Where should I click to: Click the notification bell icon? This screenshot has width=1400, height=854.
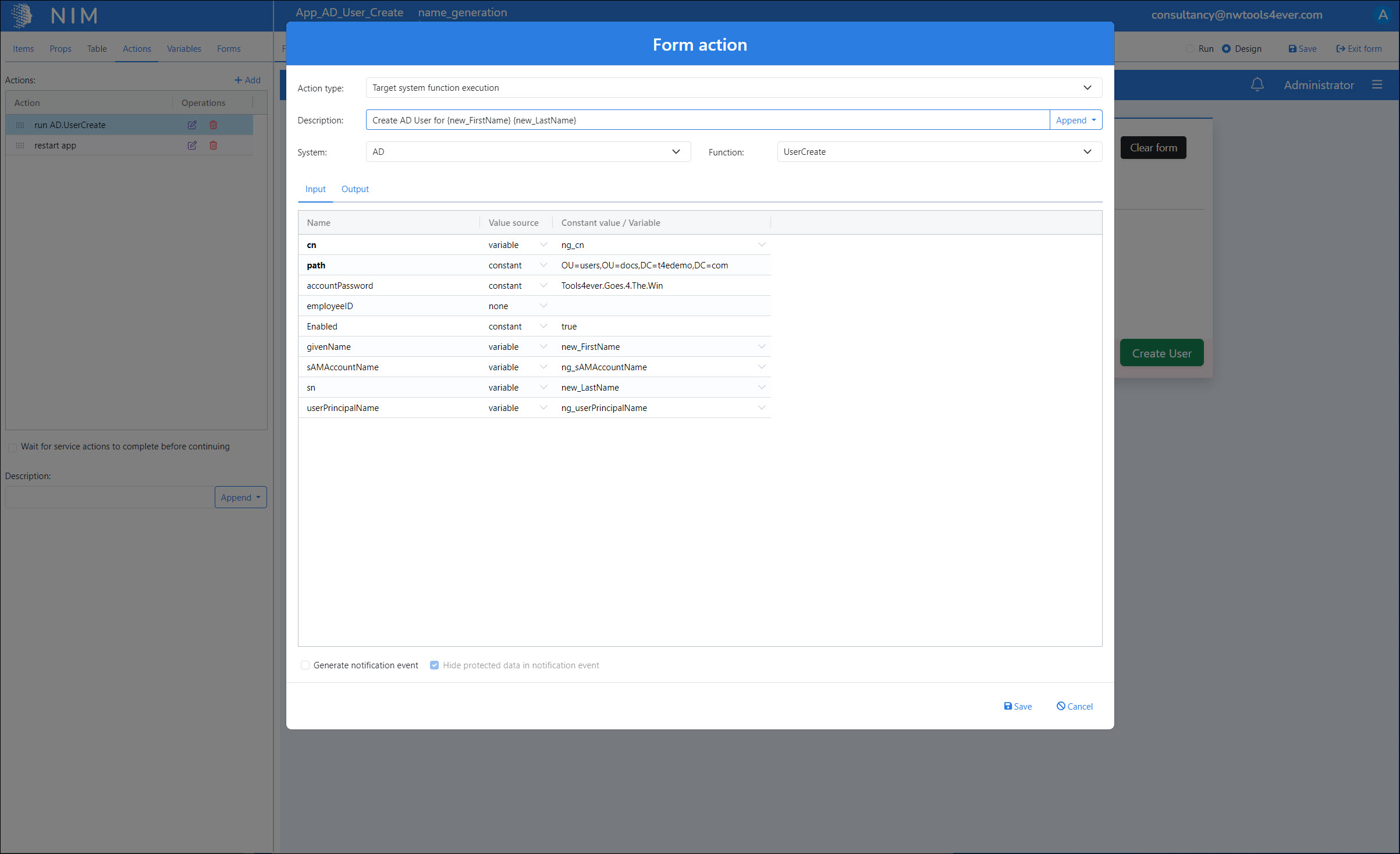tap(1257, 85)
